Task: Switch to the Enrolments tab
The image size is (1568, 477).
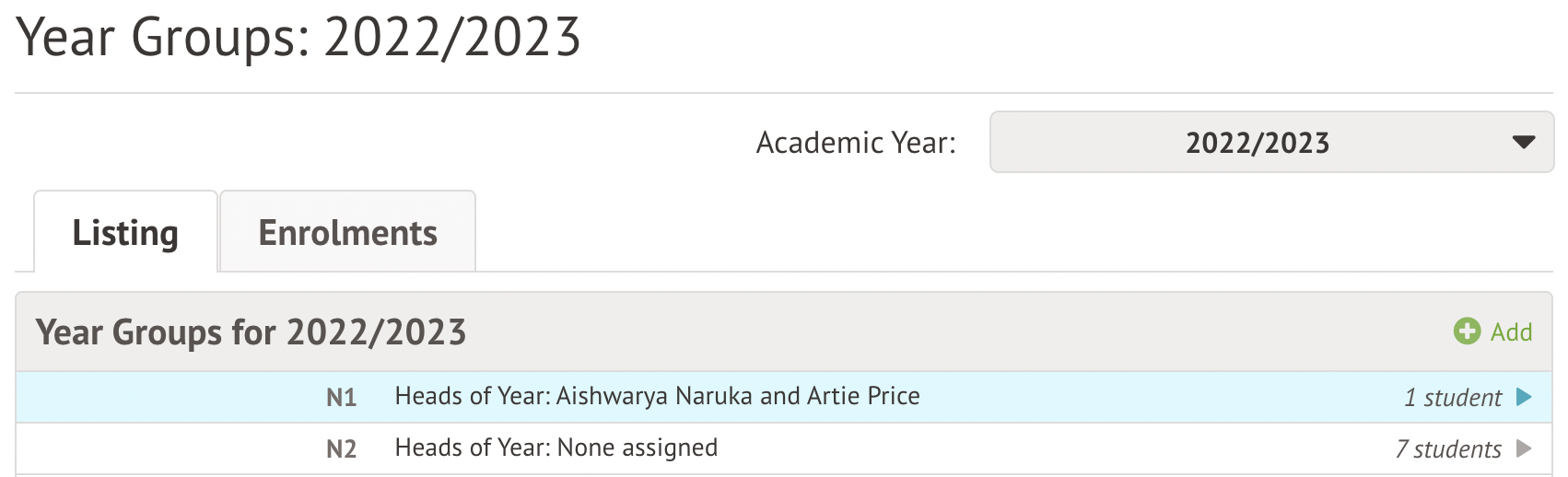Action: pos(347,233)
